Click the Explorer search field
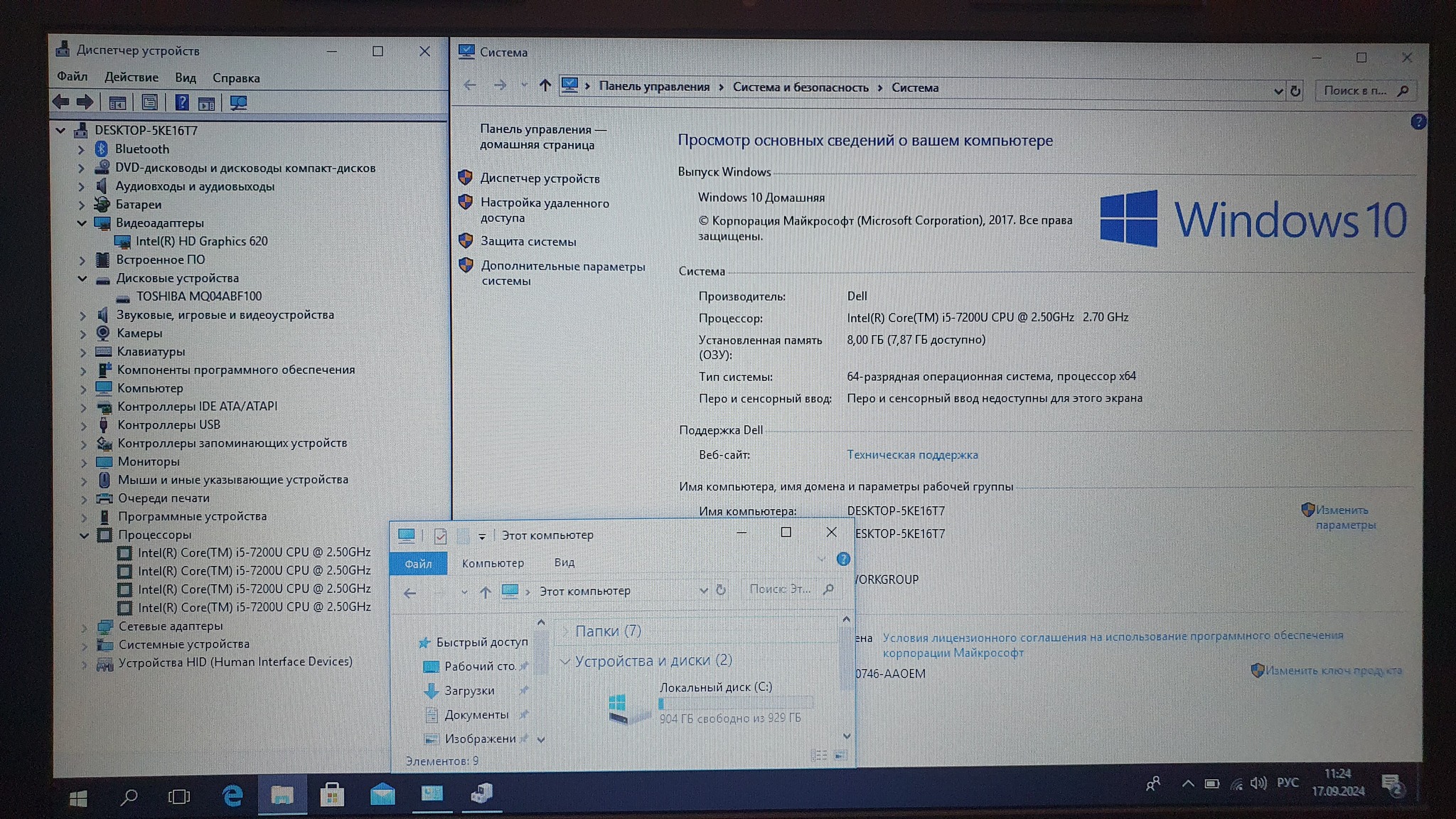The height and width of the screenshot is (819, 1456). [x=781, y=589]
